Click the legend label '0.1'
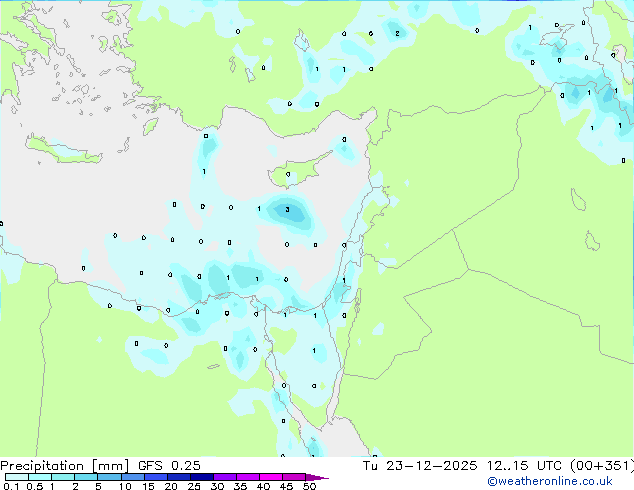 tap(11, 486)
